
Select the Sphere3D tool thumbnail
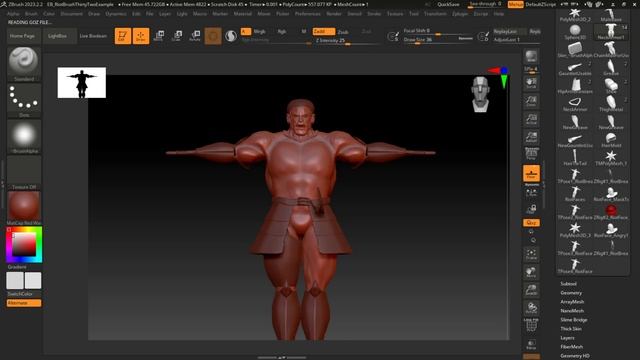pyautogui.click(x=575, y=32)
